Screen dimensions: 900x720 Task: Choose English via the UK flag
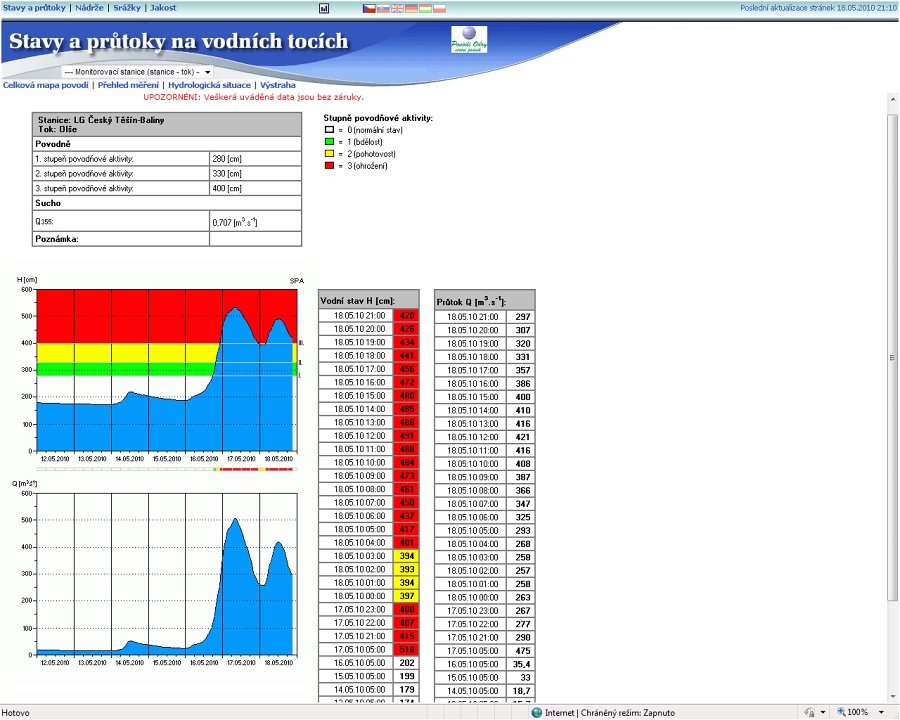click(397, 8)
